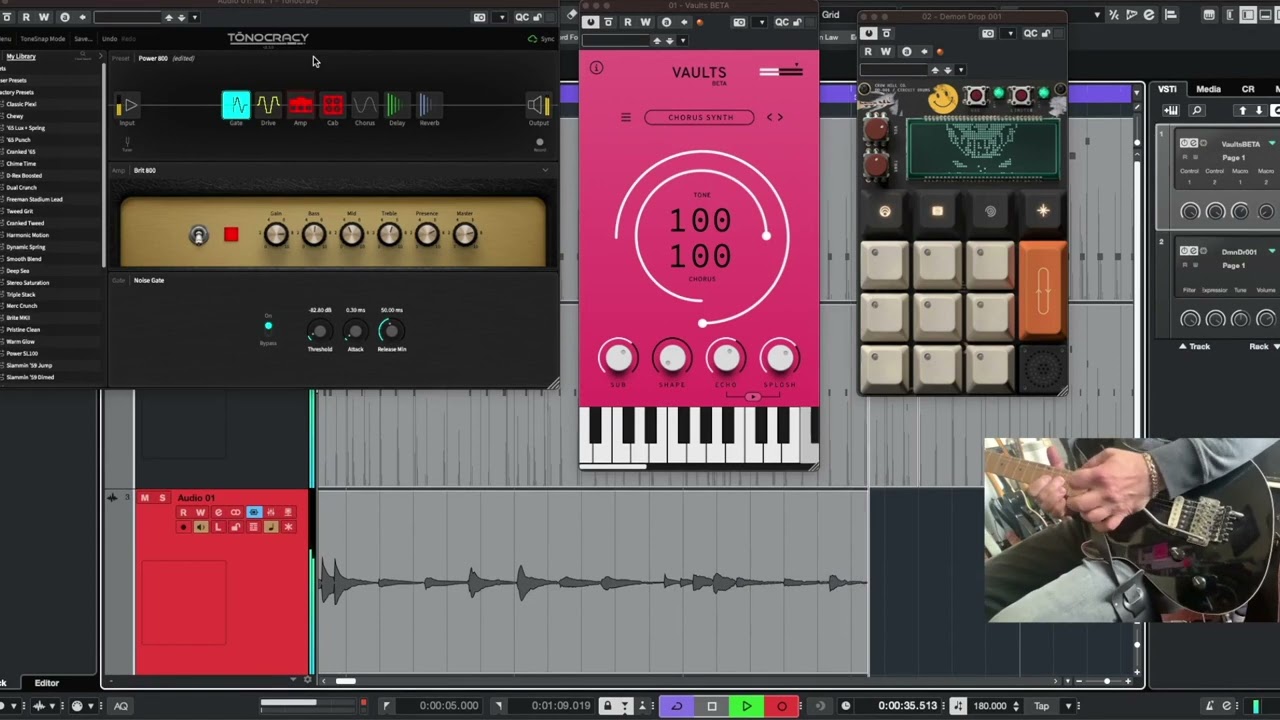This screenshot has height=720, width=1280.
Task: Select 'Freeman Stadium Lead' preset
Action: point(35,199)
